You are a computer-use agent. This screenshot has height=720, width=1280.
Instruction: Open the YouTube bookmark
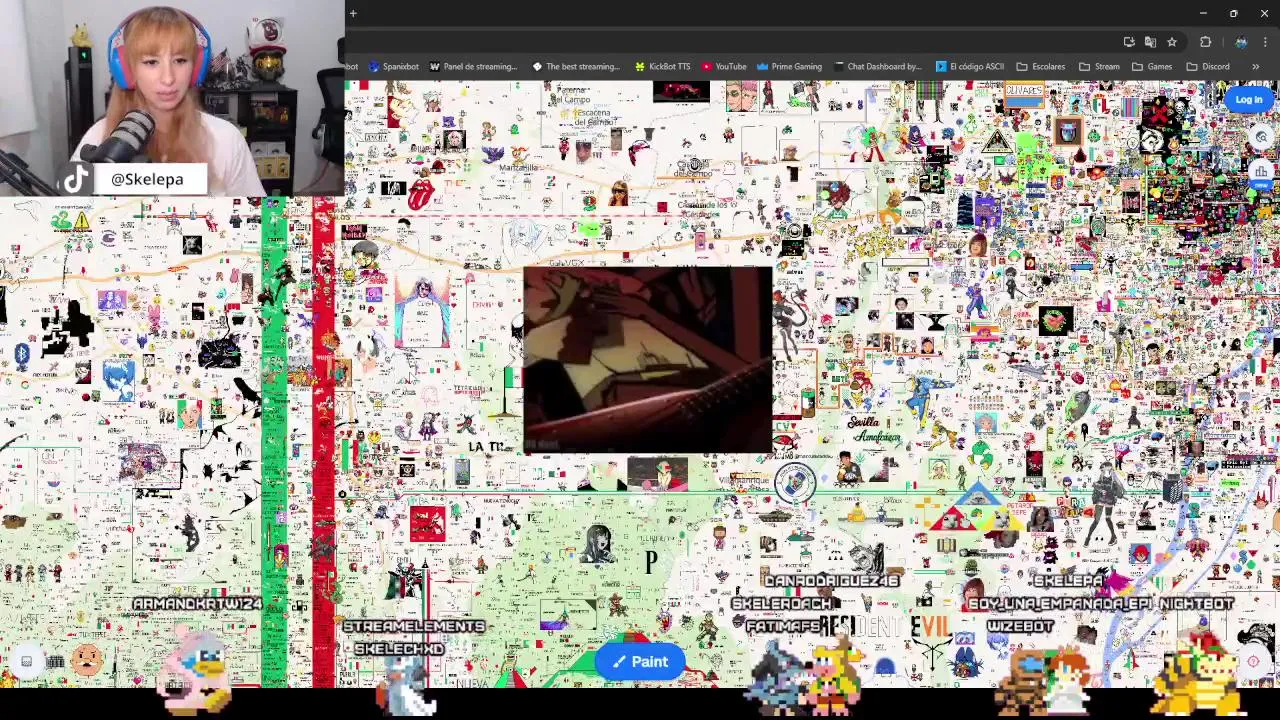pyautogui.click(x=724, y=67)
